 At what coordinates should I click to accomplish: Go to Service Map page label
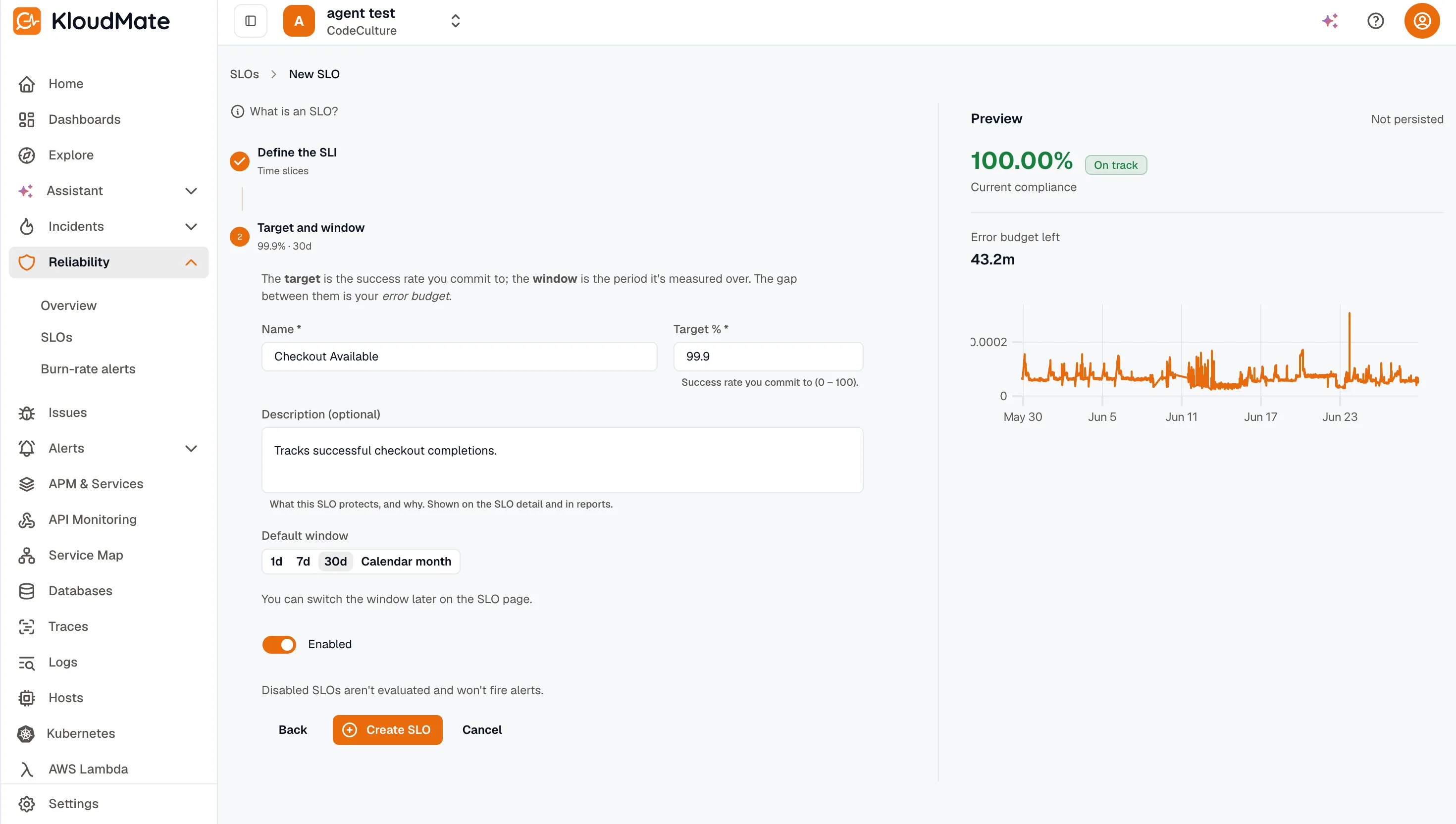[86, 555]
